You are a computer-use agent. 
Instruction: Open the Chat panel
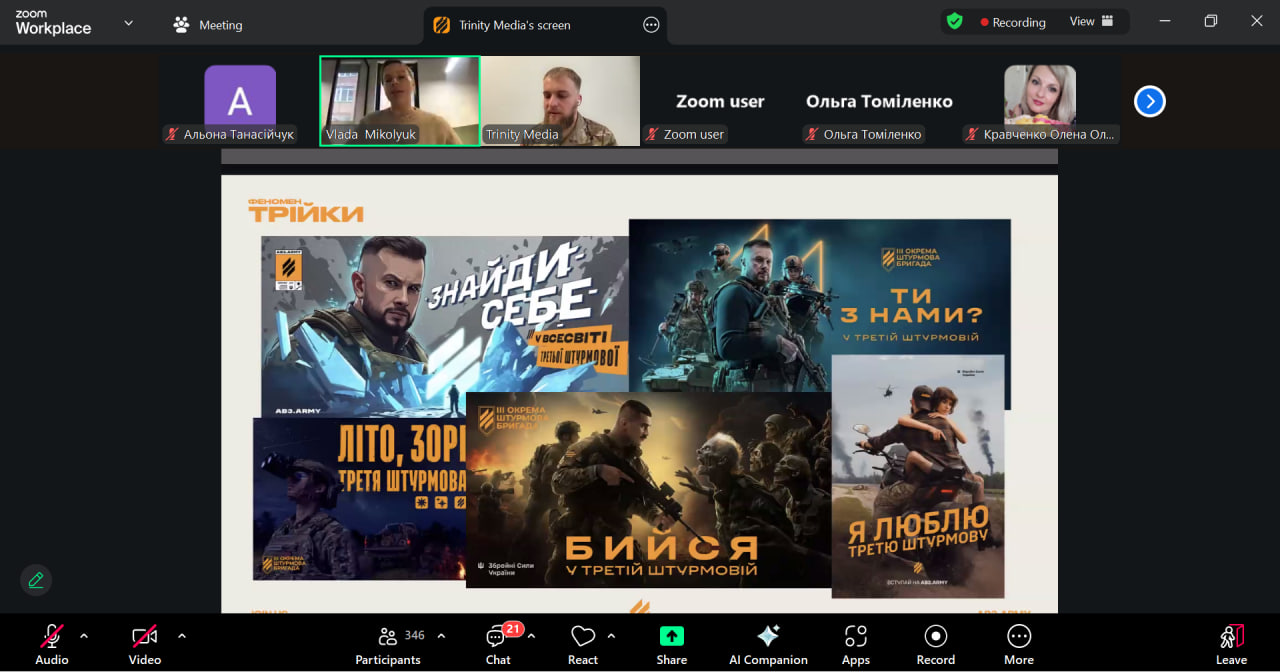click(497, 643)
